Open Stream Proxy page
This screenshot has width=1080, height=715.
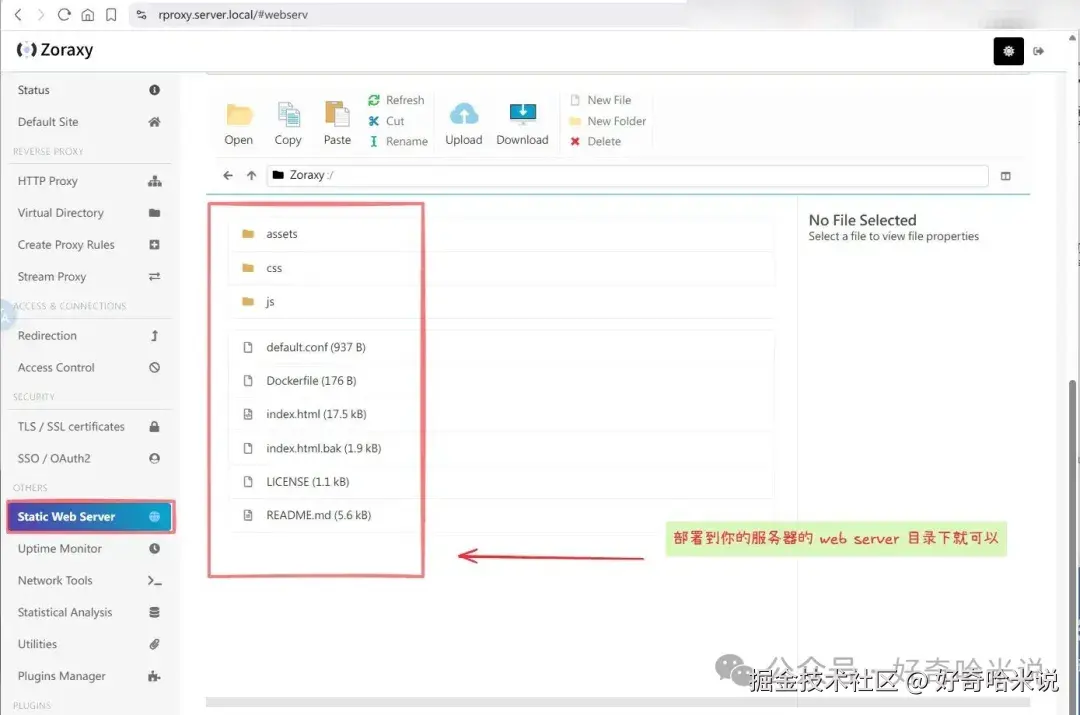[x=90, y=276]
